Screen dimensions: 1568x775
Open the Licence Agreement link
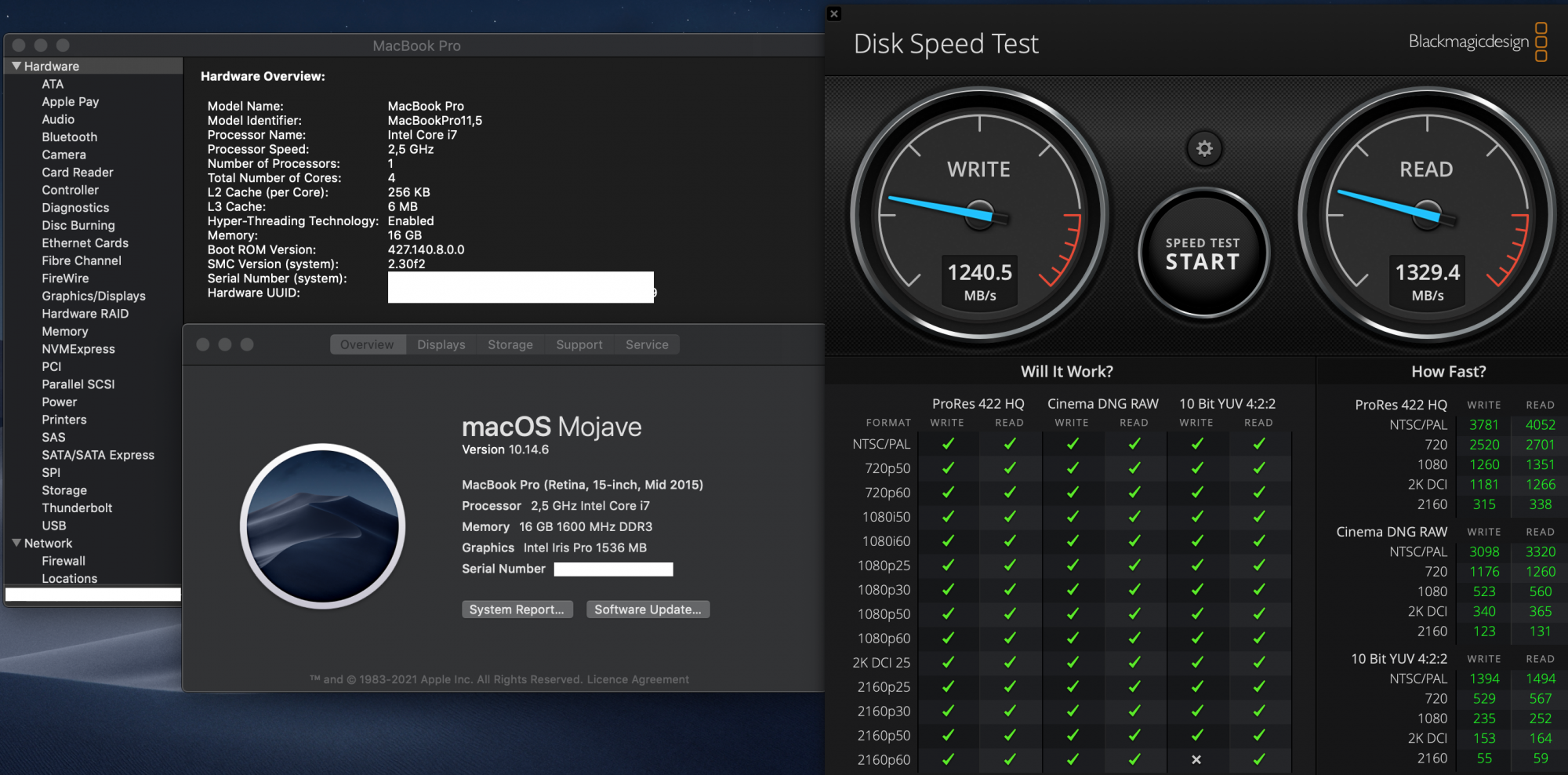(x=638, y=679)
